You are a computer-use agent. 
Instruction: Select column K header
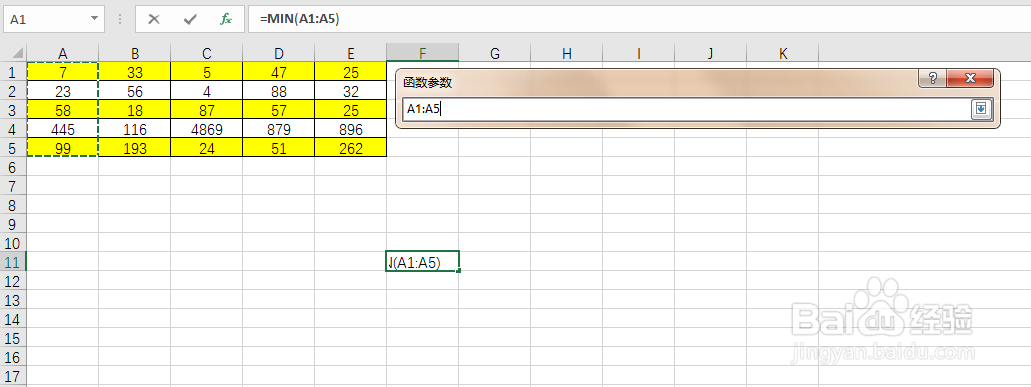tap(782, 53)
